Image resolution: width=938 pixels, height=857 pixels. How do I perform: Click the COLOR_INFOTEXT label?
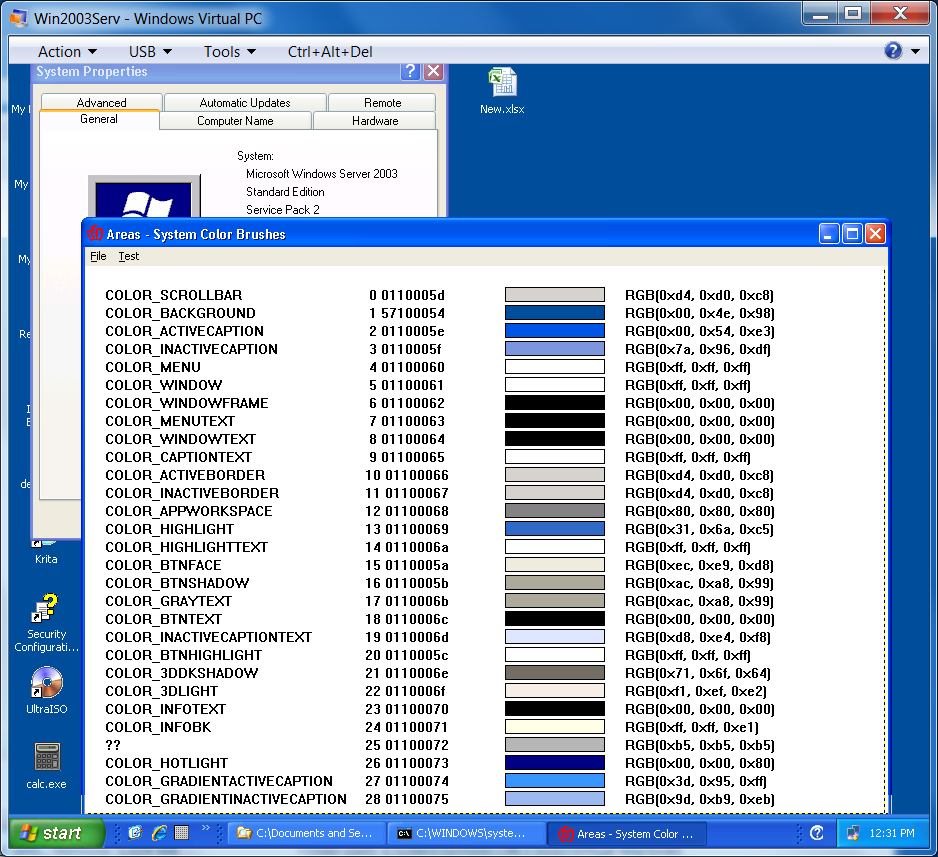pos(165,709)
